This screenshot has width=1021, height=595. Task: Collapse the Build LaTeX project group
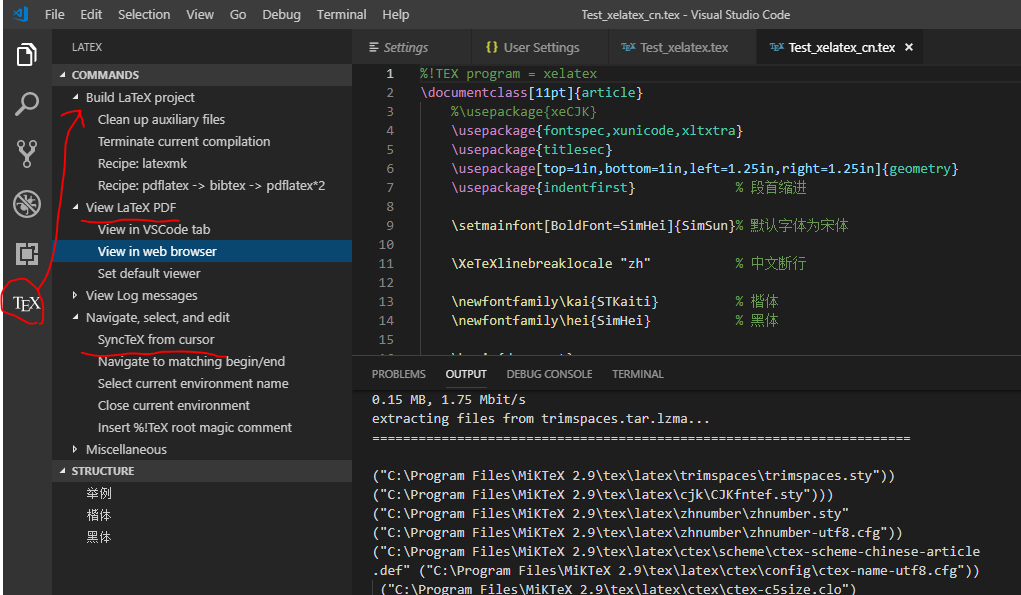click(76, 97)
